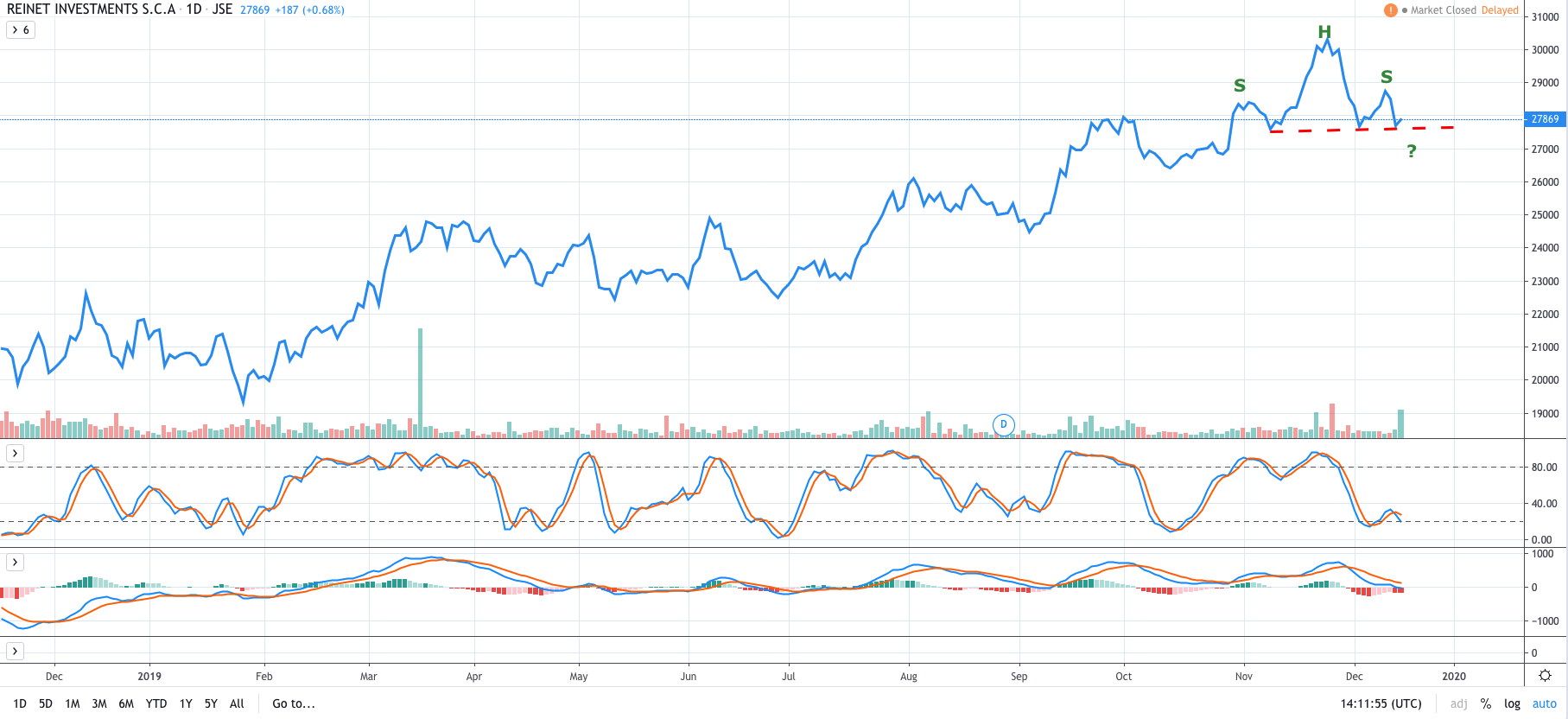
Task: Click the 30000 price axis label
Action: click(1545, 50)
